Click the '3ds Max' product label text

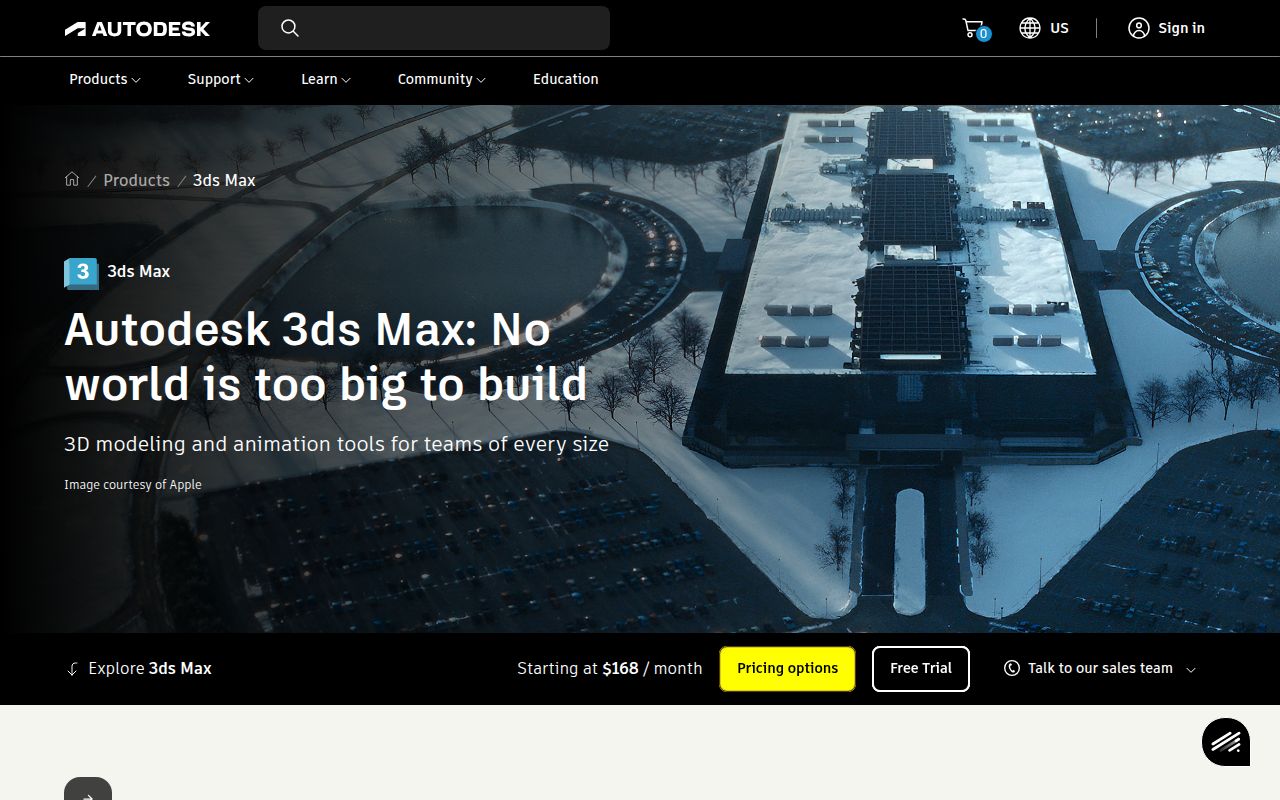click(139, 271)
